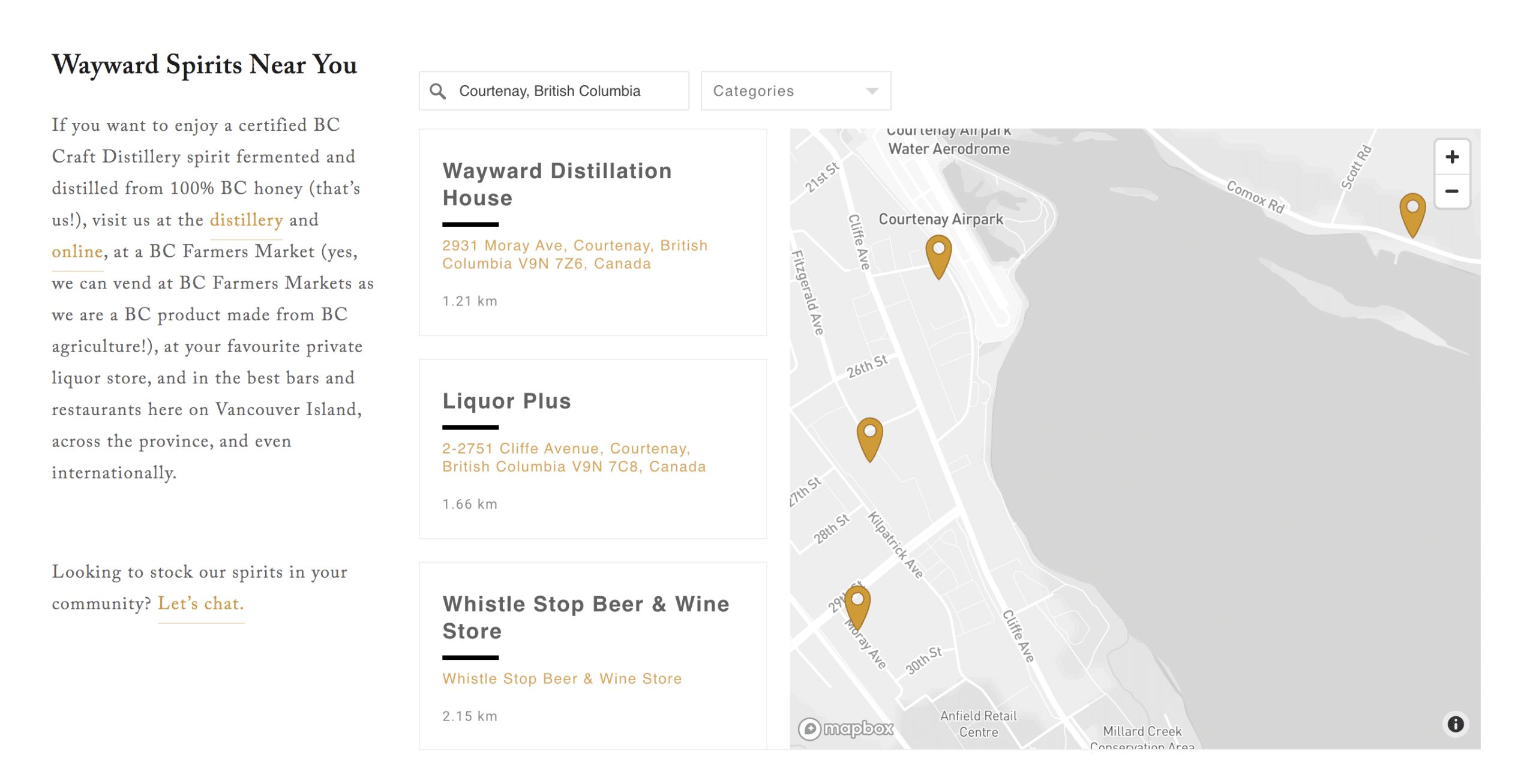
Task: Open the online link
Action: point(77,252)
